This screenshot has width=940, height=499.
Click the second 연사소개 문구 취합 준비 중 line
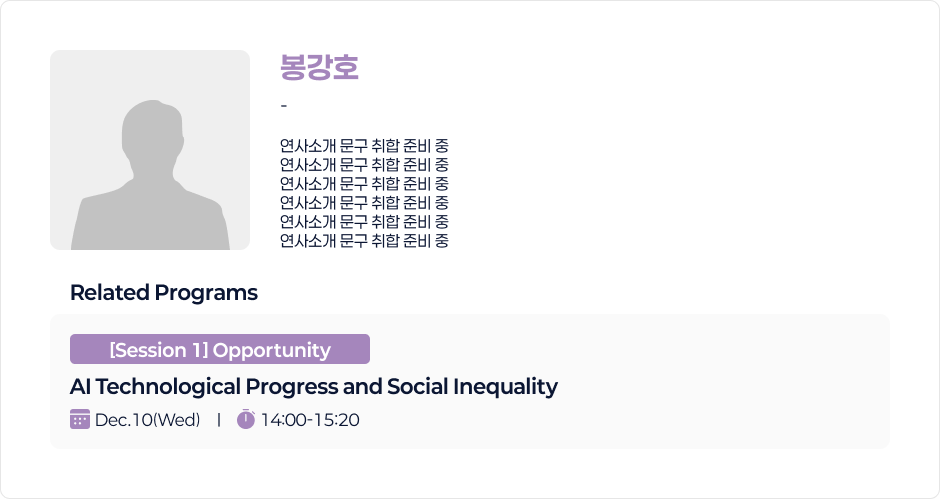coord(364,164)
